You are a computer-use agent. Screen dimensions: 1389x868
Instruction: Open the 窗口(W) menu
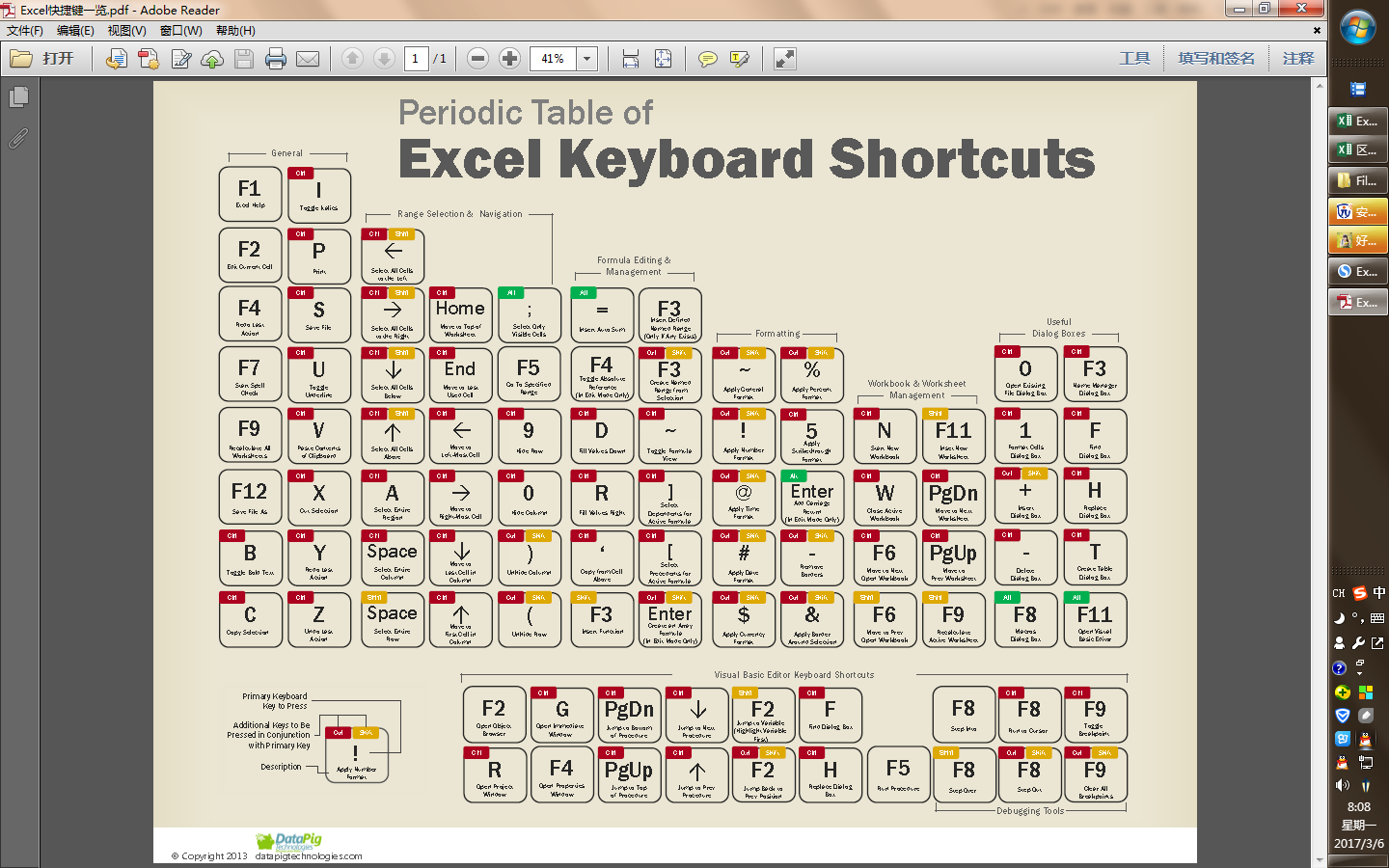pos(181,31)
